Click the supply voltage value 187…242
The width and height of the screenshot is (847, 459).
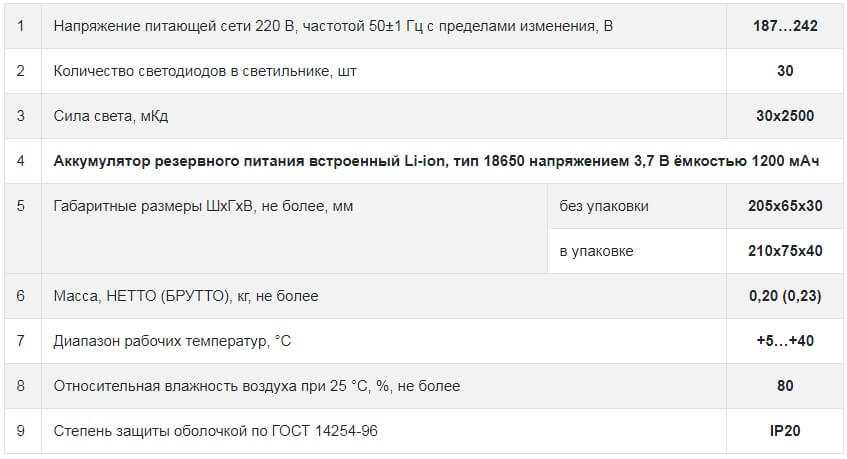(785, 26)
